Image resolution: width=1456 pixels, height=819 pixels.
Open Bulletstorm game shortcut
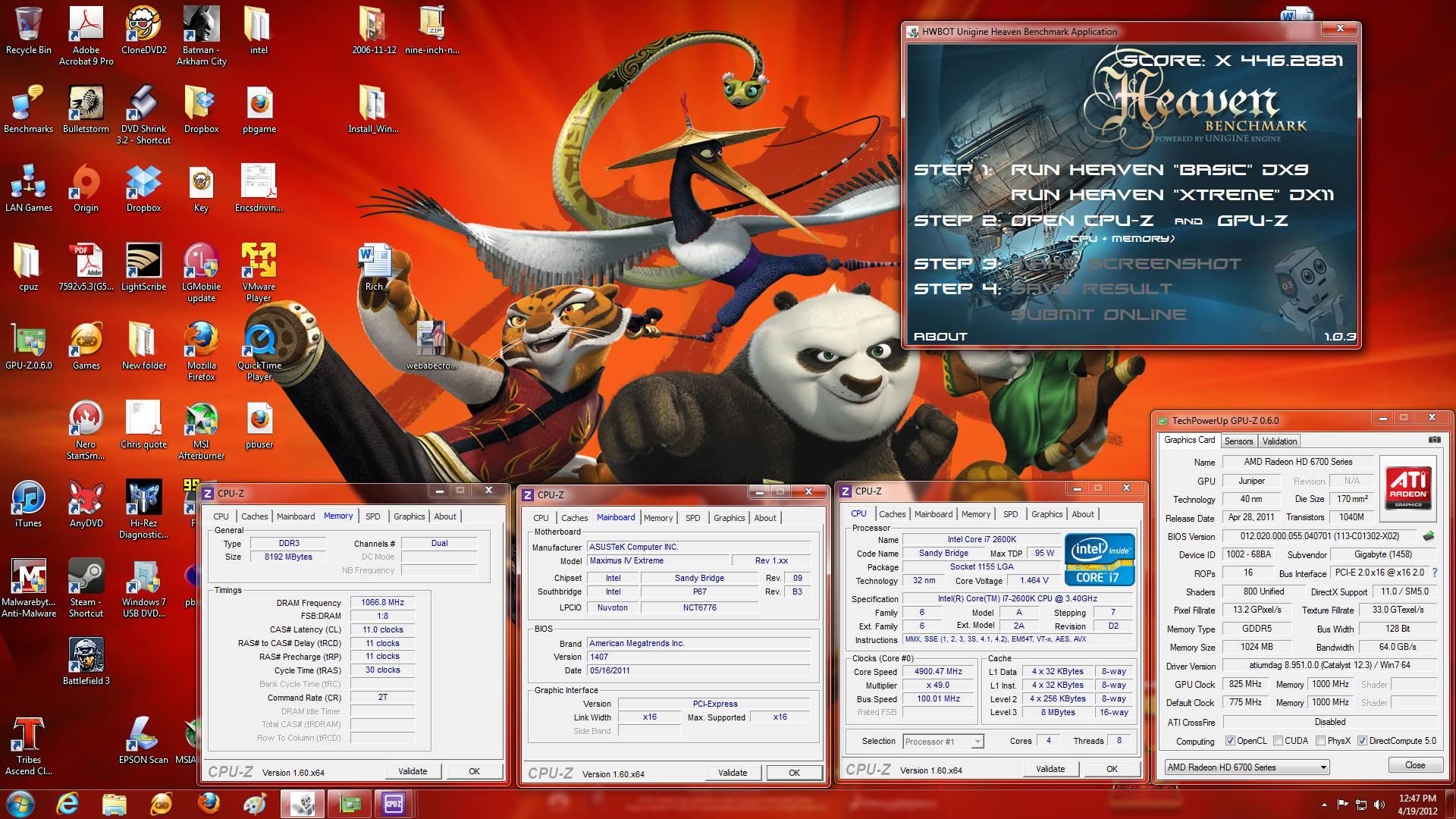pyautogui.click(x=86, y=109)
